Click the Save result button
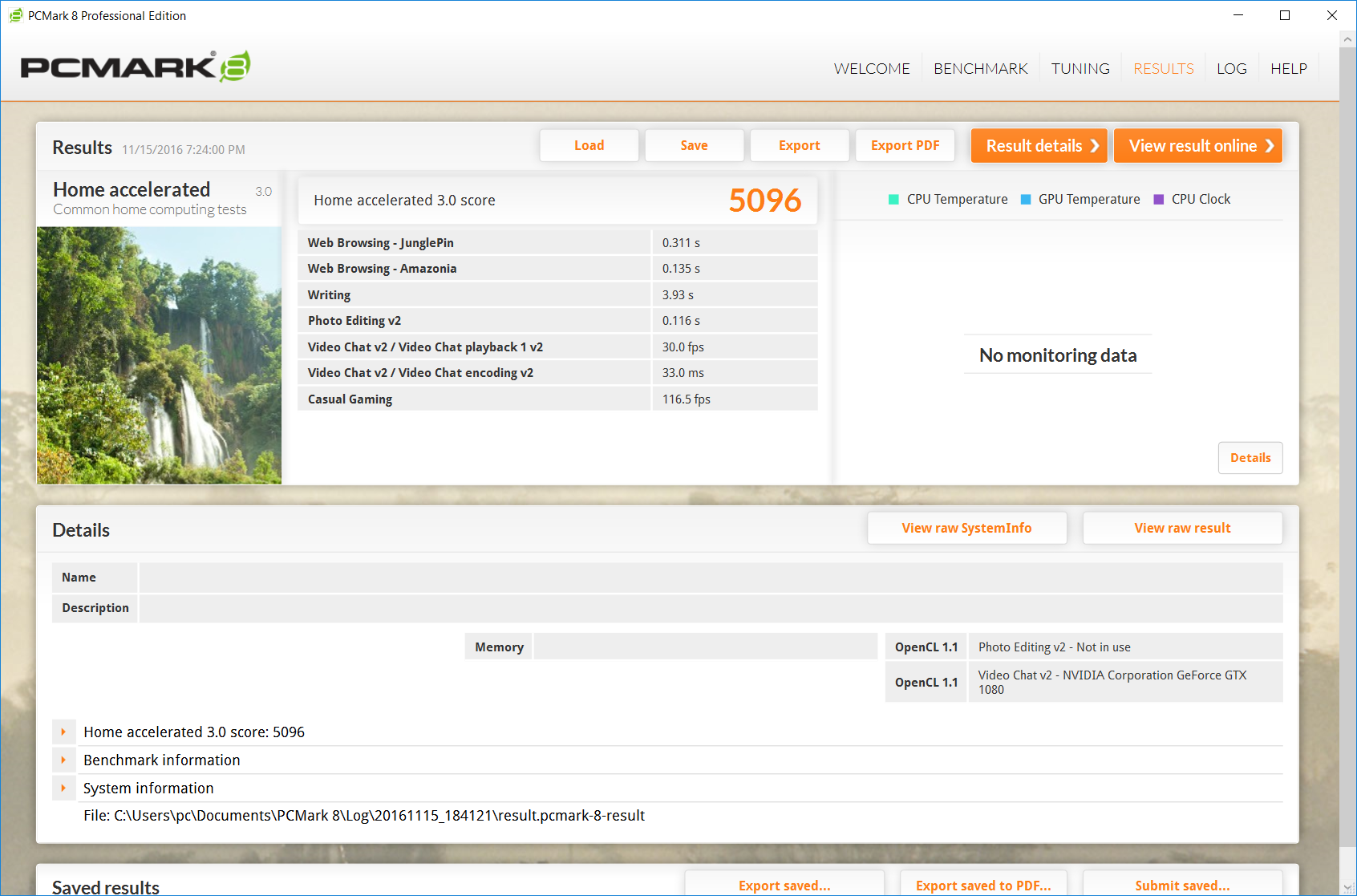This screenshot has width=1357, height=896. point(695,145)
